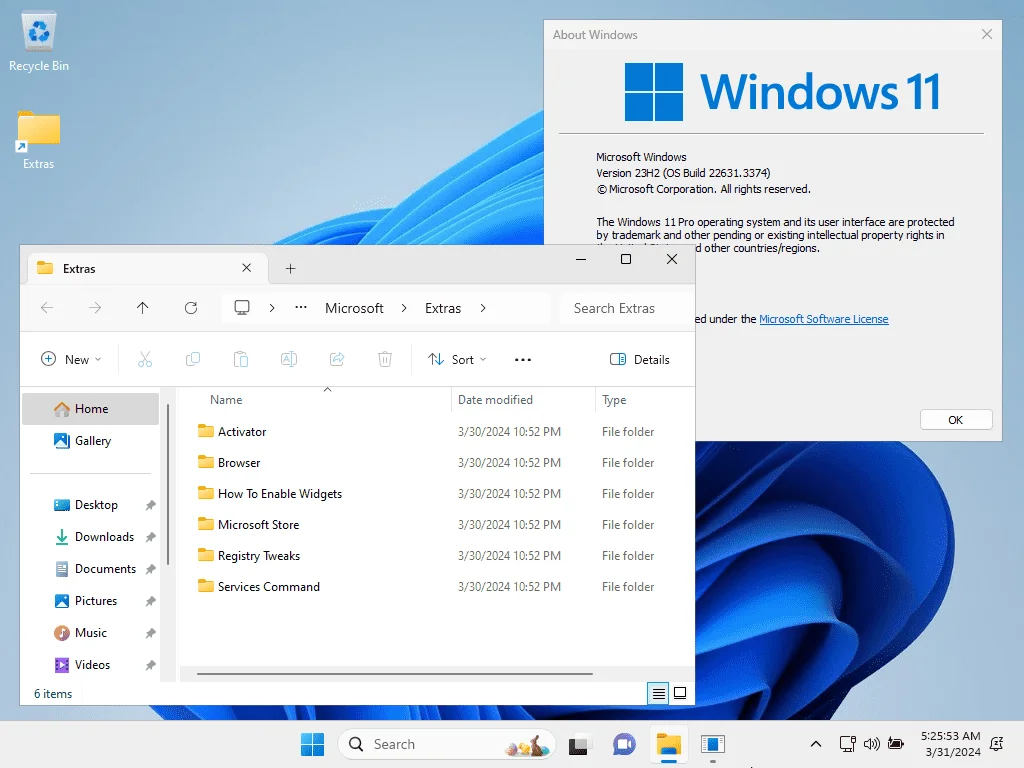Open the network icon in system tray

847,744
